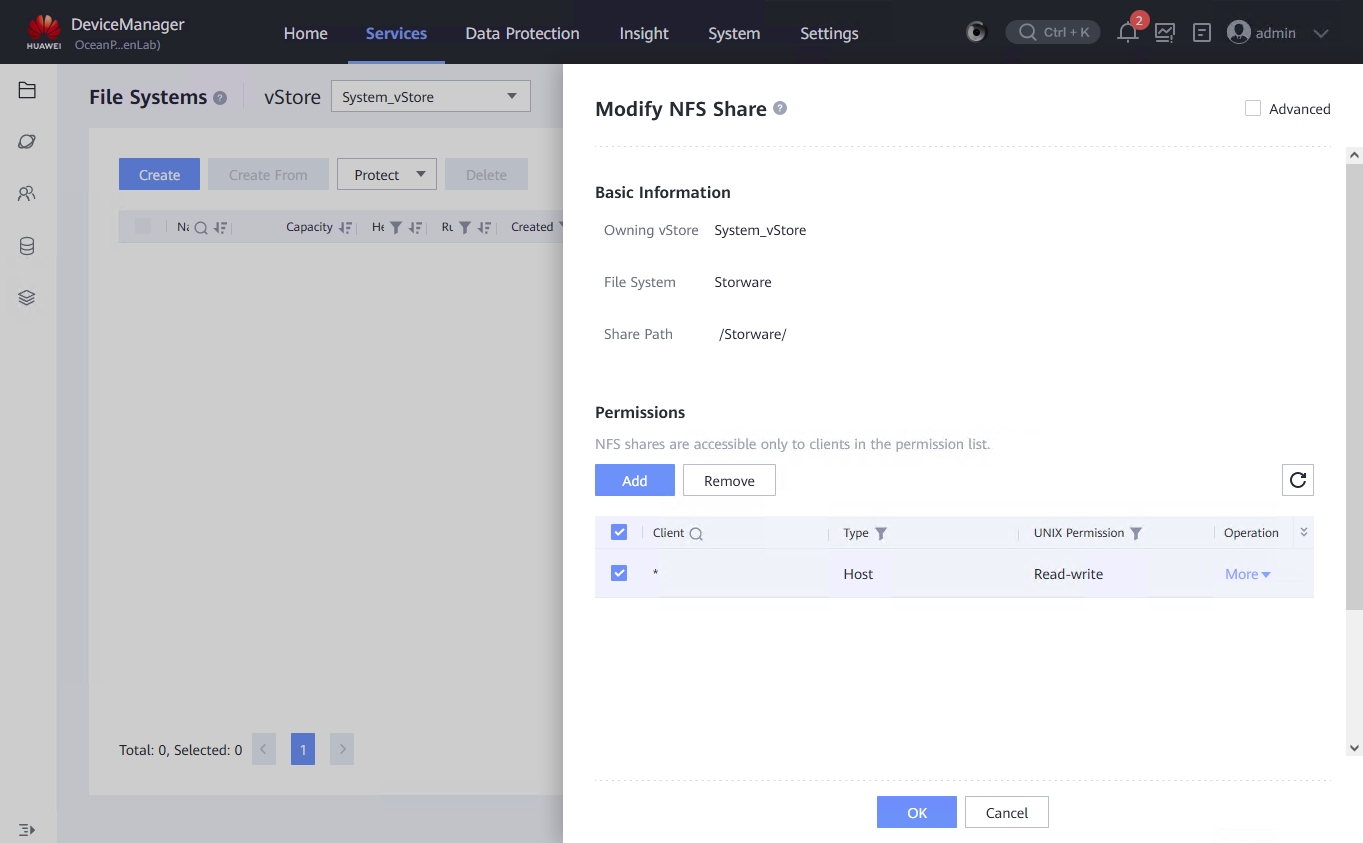1363x843 pixels.
Task: Click the alarm bell notification icon
Action: coord(1128,33)
